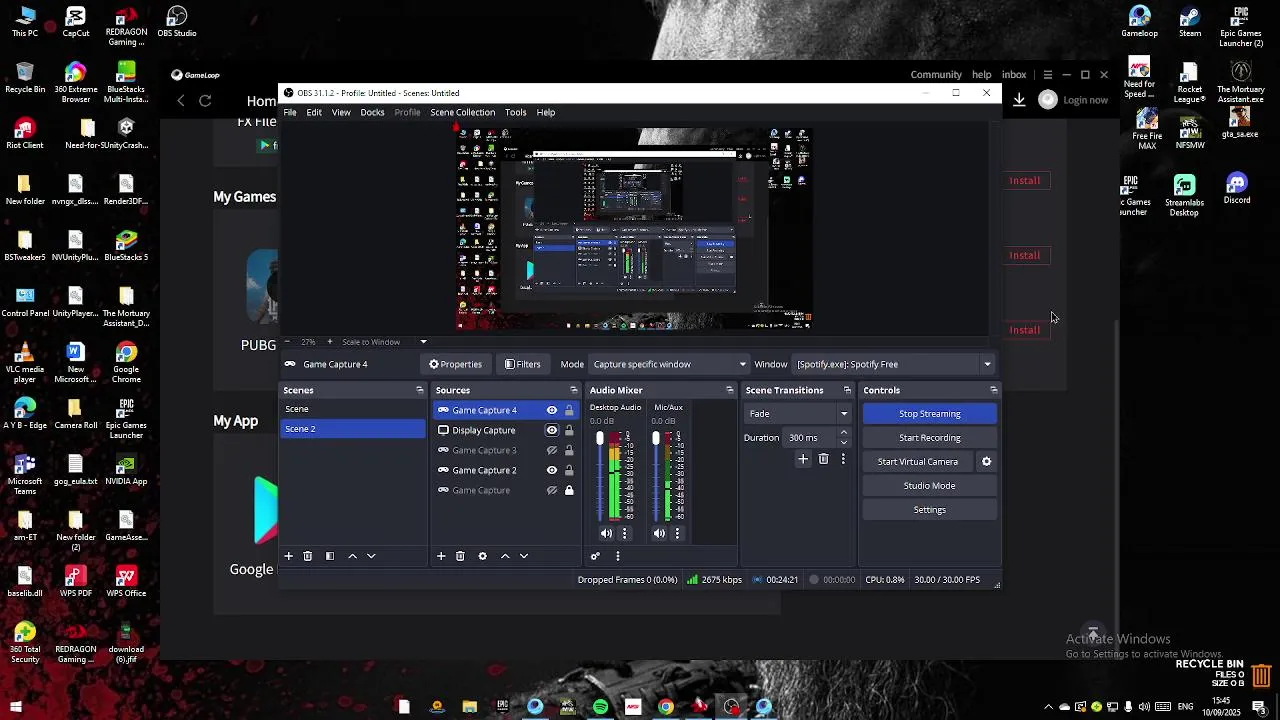Viewport: 1280px width, 720px height.
Task: Lock Game Capture 2 source
Action: point(569,470)
